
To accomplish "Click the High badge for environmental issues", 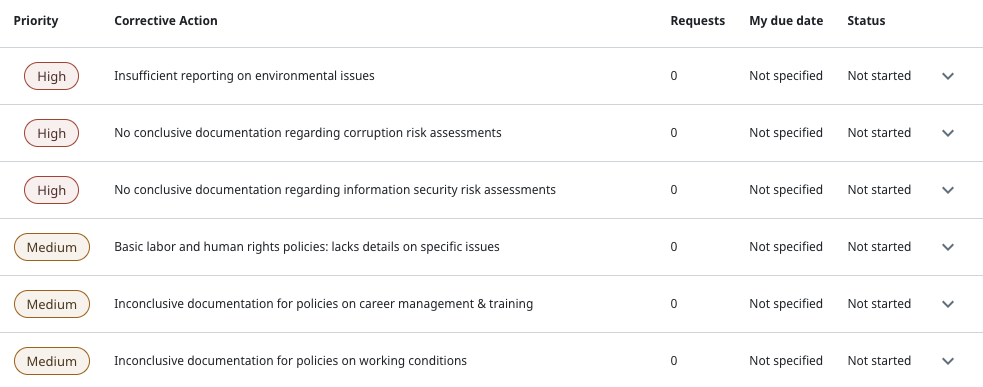I will tap(51, 76).
